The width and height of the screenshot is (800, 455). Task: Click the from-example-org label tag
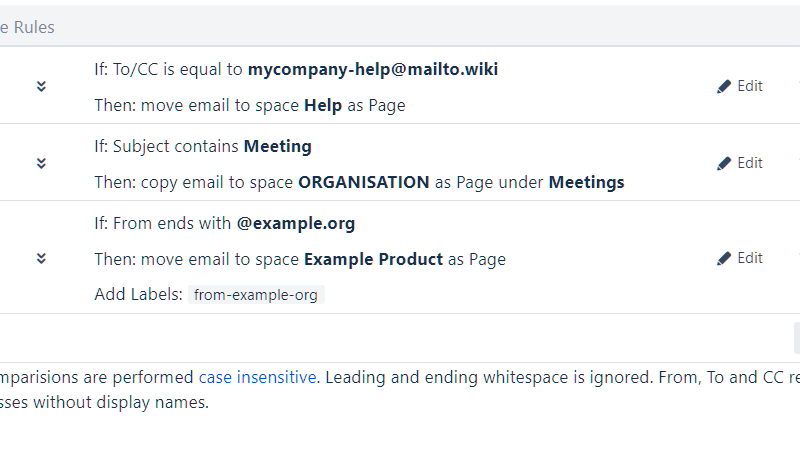[x=256, y=295]
